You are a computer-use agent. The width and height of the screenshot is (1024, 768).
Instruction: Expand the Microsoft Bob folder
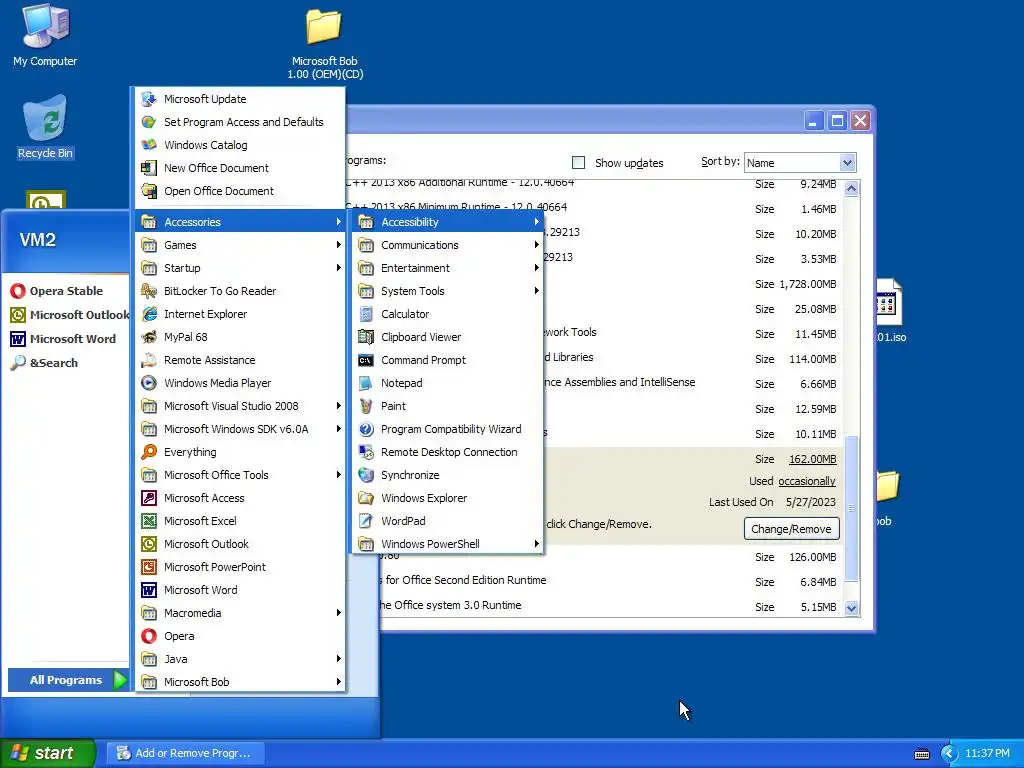(x=240, y=682)
